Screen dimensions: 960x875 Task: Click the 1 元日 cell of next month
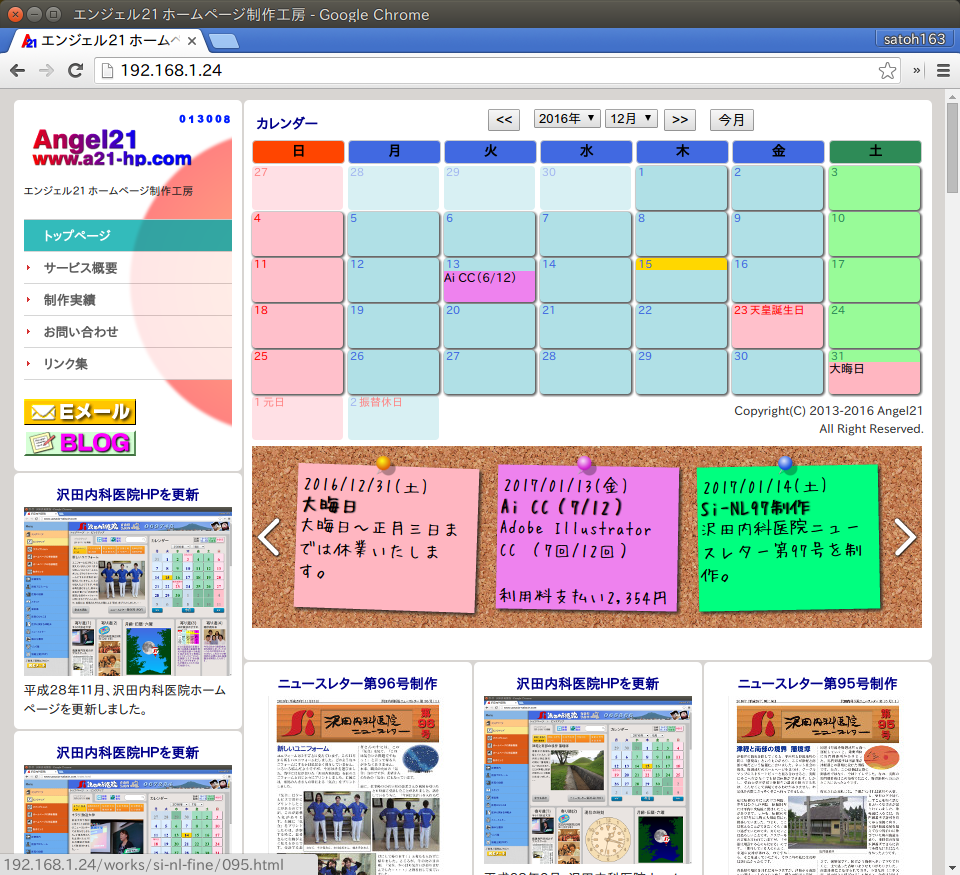[298, 418]
